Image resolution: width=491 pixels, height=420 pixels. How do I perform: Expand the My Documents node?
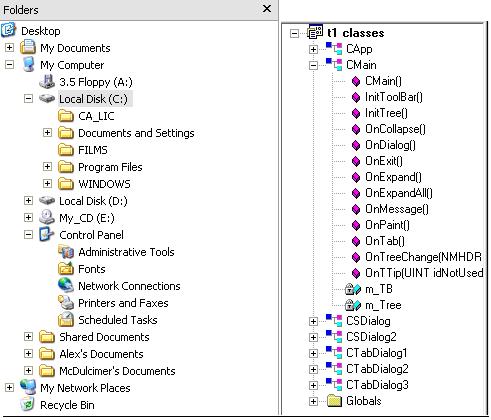pos(10,47)
